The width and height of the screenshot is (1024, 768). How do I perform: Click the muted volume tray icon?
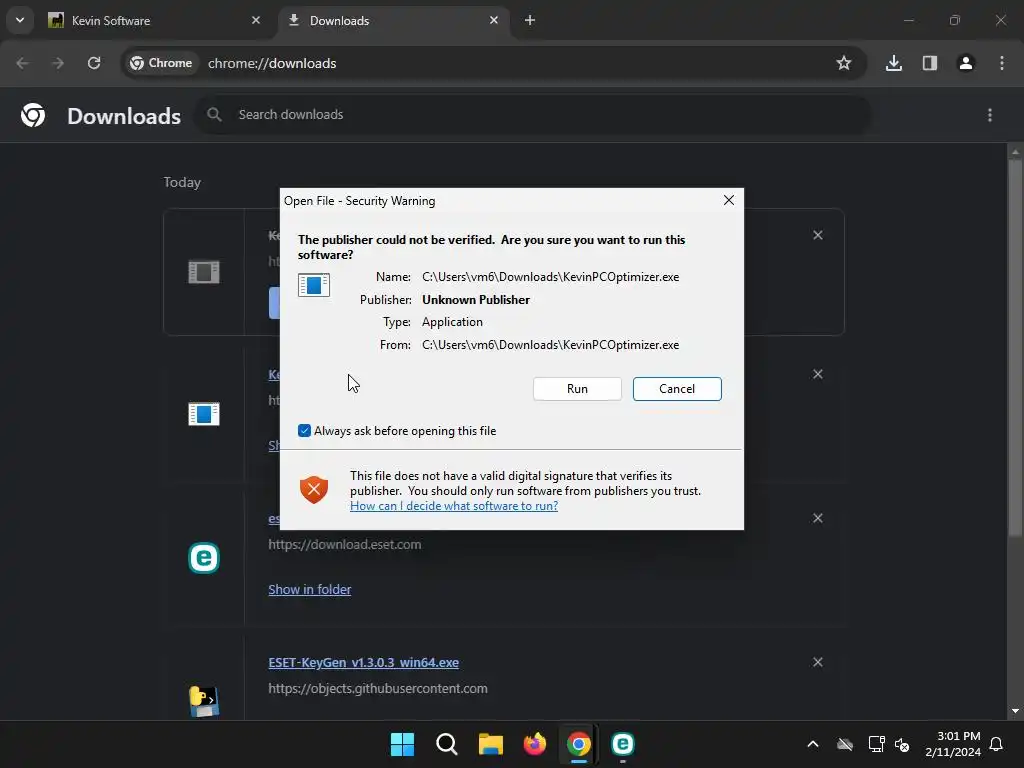point(902,744)
